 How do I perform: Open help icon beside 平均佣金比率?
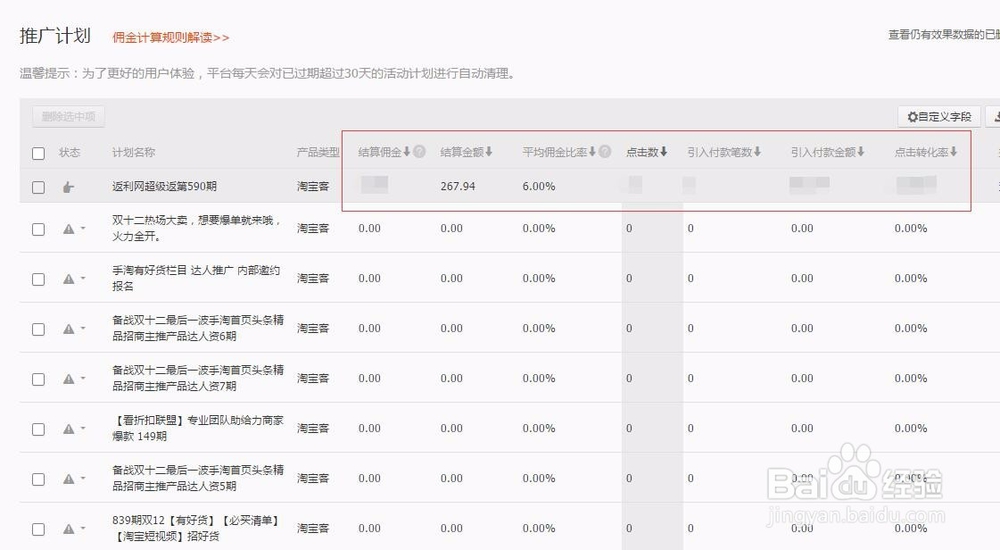click(605, 152)
